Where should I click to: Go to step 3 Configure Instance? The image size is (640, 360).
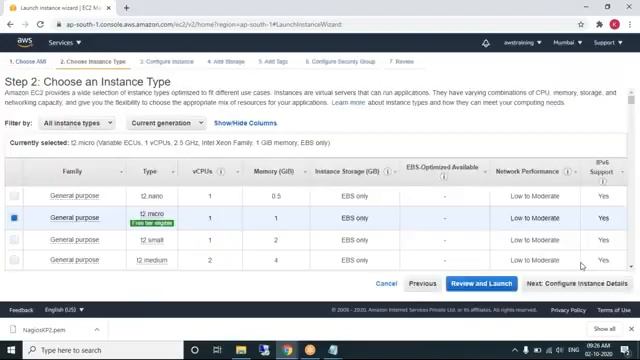[x=167, y=62]
